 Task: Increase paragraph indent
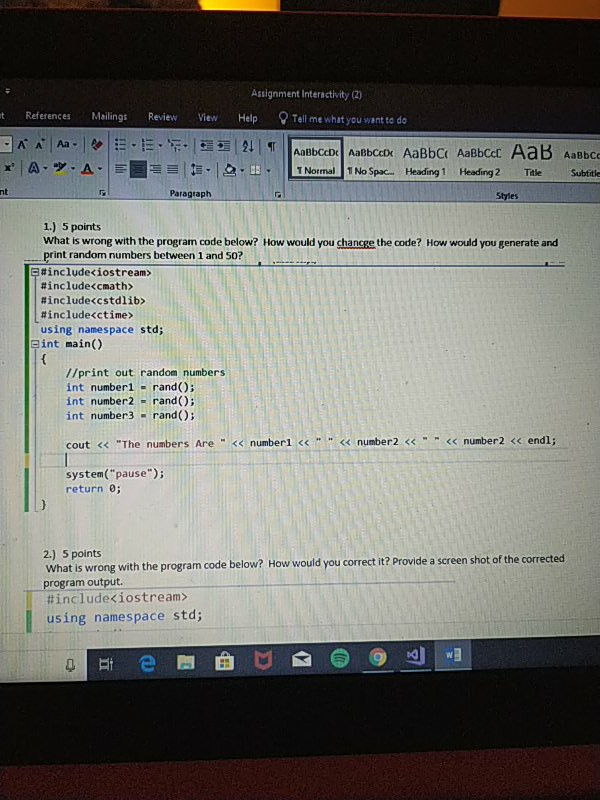click(223, 146)
